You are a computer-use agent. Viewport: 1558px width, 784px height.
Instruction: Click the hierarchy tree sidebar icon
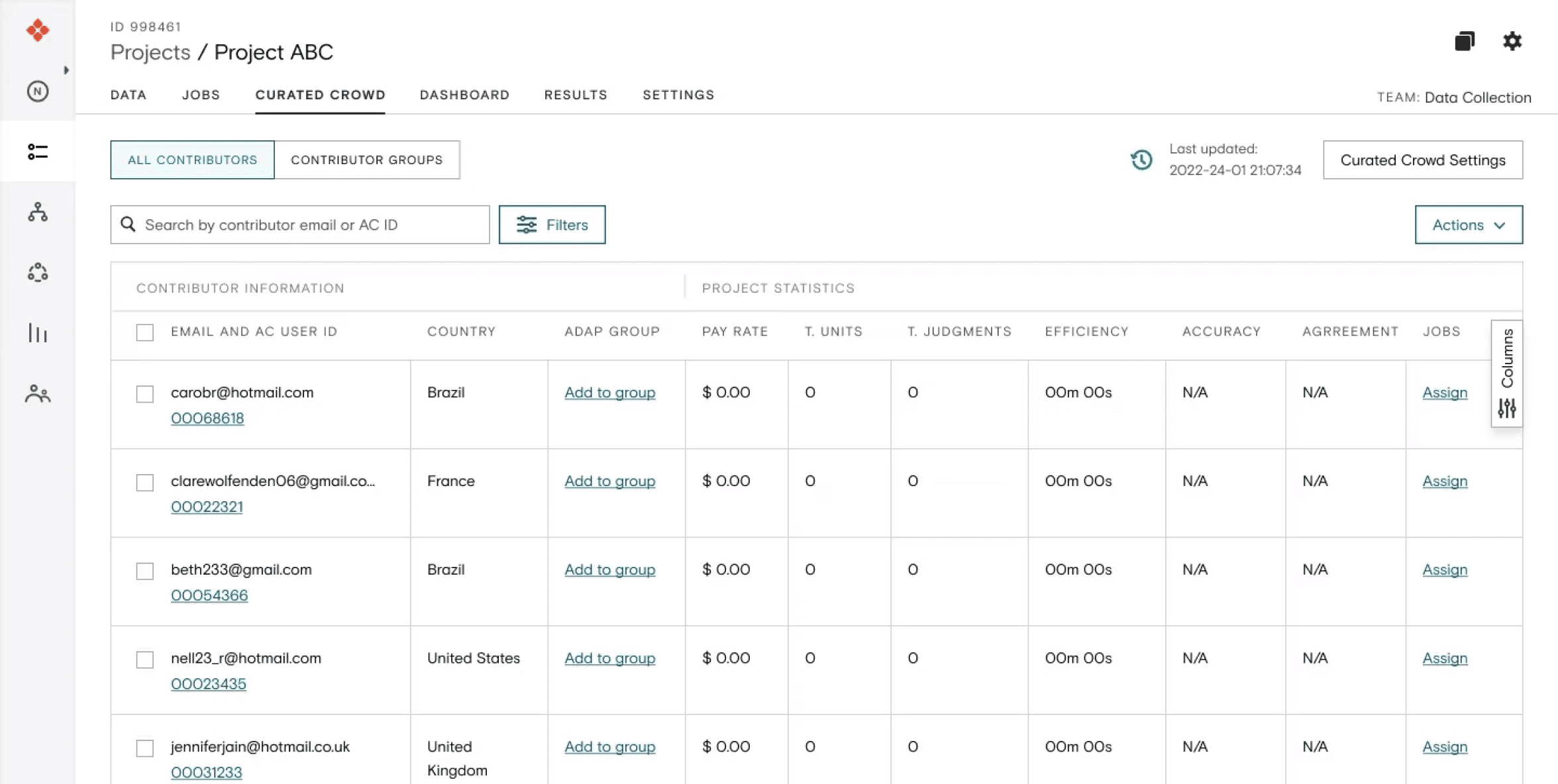coord(38,212)
